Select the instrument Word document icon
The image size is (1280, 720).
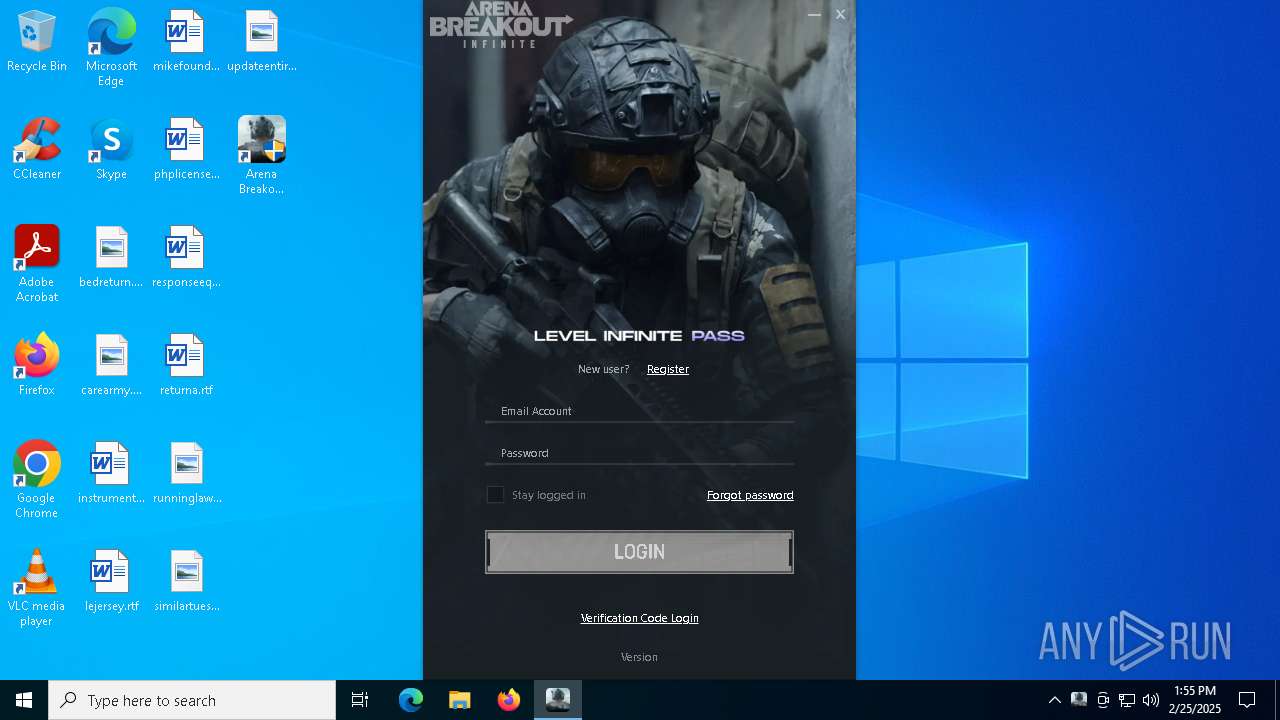111,474
